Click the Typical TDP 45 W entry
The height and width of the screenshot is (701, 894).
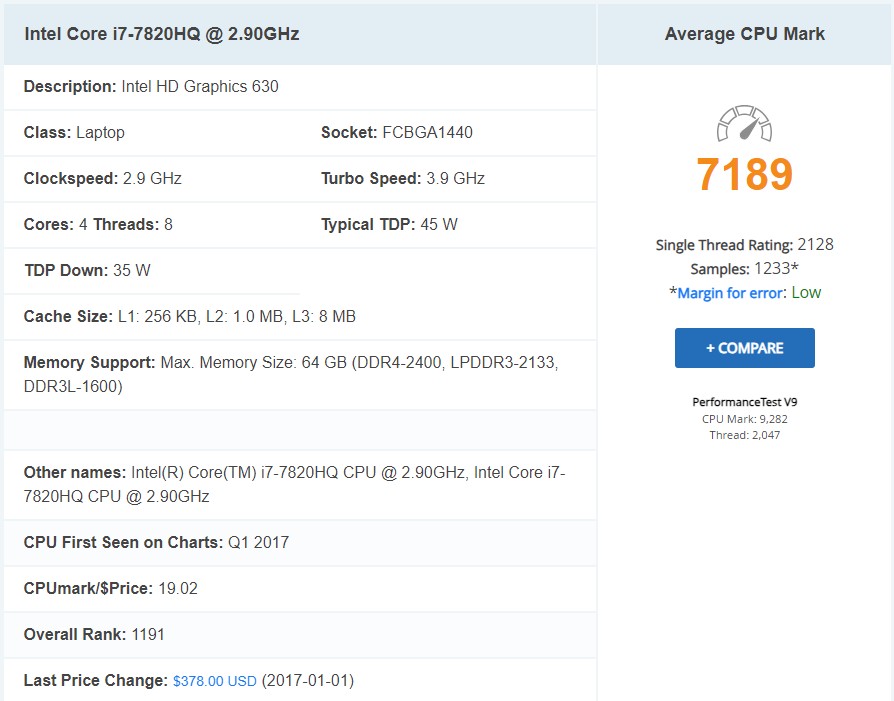click(389, 225)
